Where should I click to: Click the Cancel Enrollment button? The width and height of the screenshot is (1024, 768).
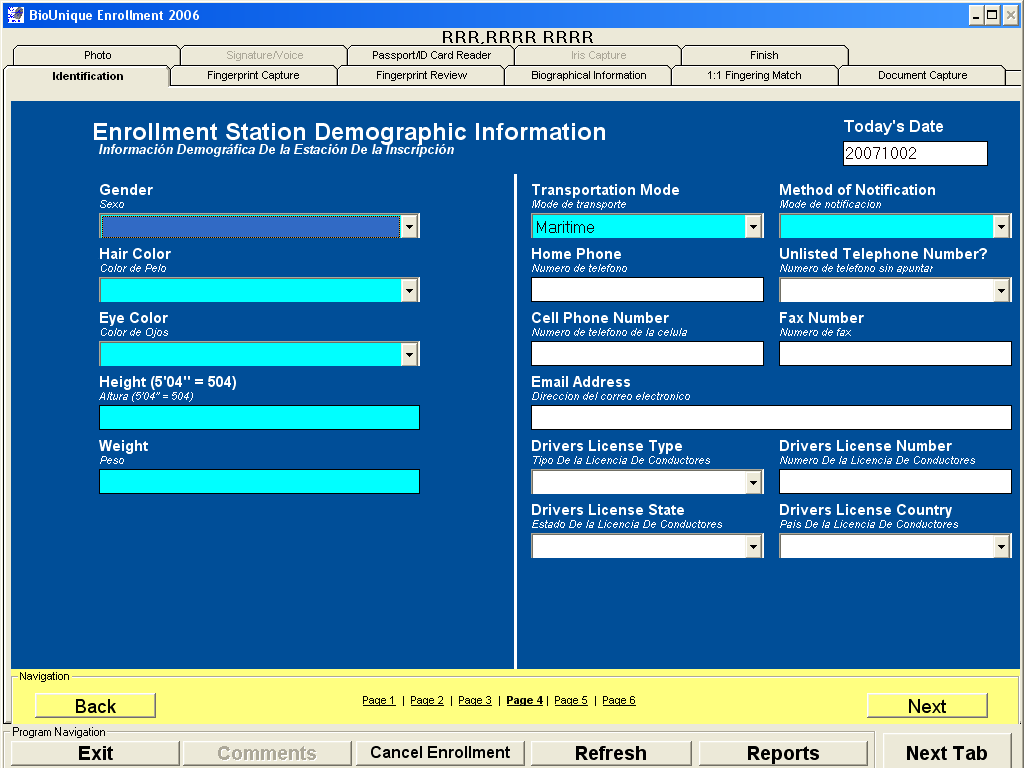point(440,753)
